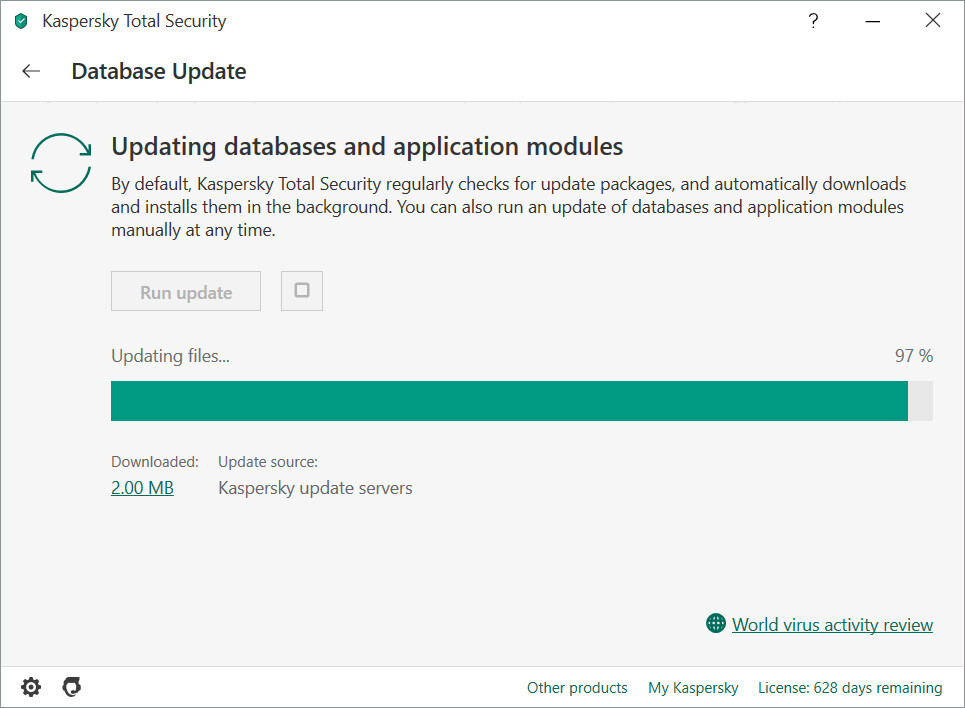
Task: Click the Kaspersky update servers source text
Action: pyautogui.click(x=315, y=488)
